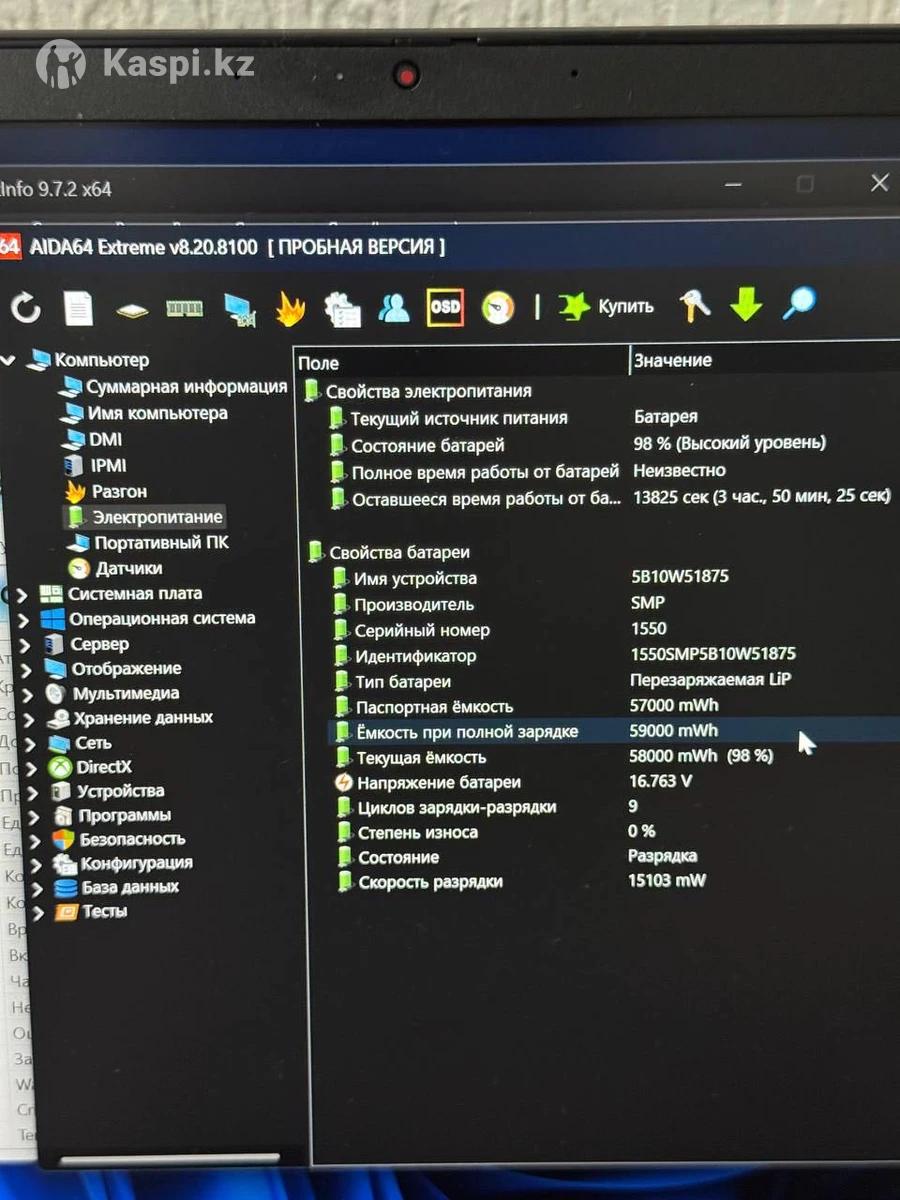
Task: Click the user contacts toolbar icon
Action: pyautogui.click(x=394, y=309)
